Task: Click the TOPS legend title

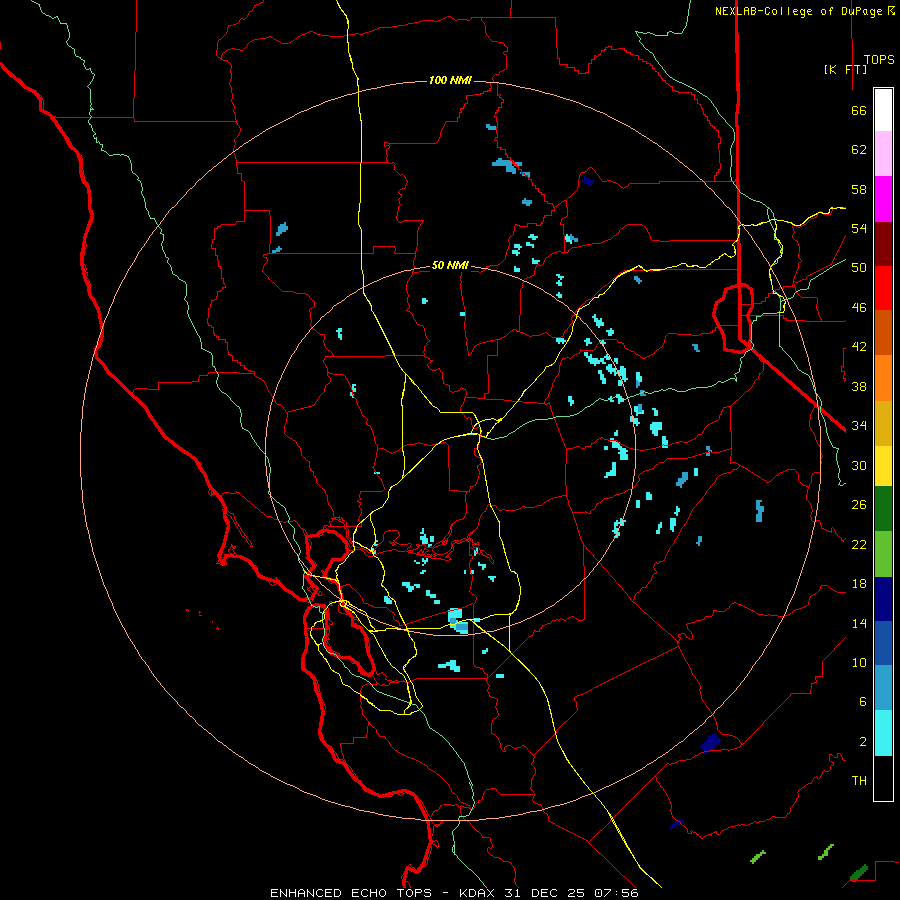Action: click(879, 60)
